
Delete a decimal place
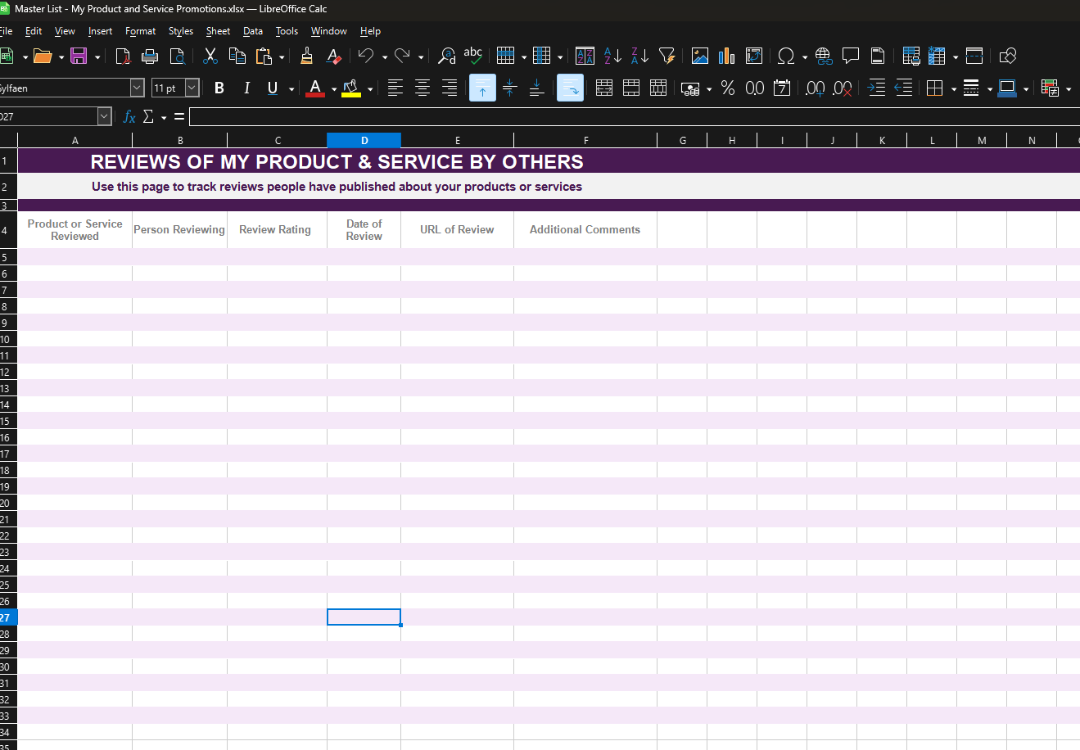842,88
